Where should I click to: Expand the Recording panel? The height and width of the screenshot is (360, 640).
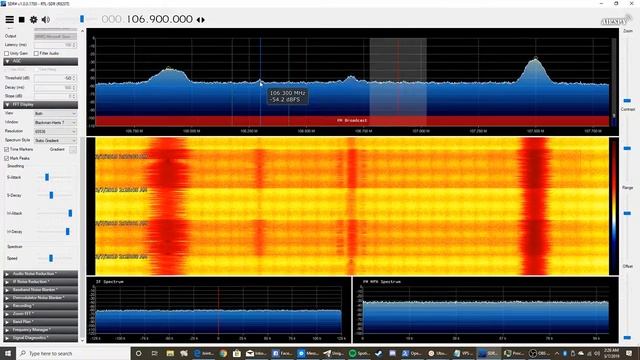pyautogui.click(x=40, y=306)
